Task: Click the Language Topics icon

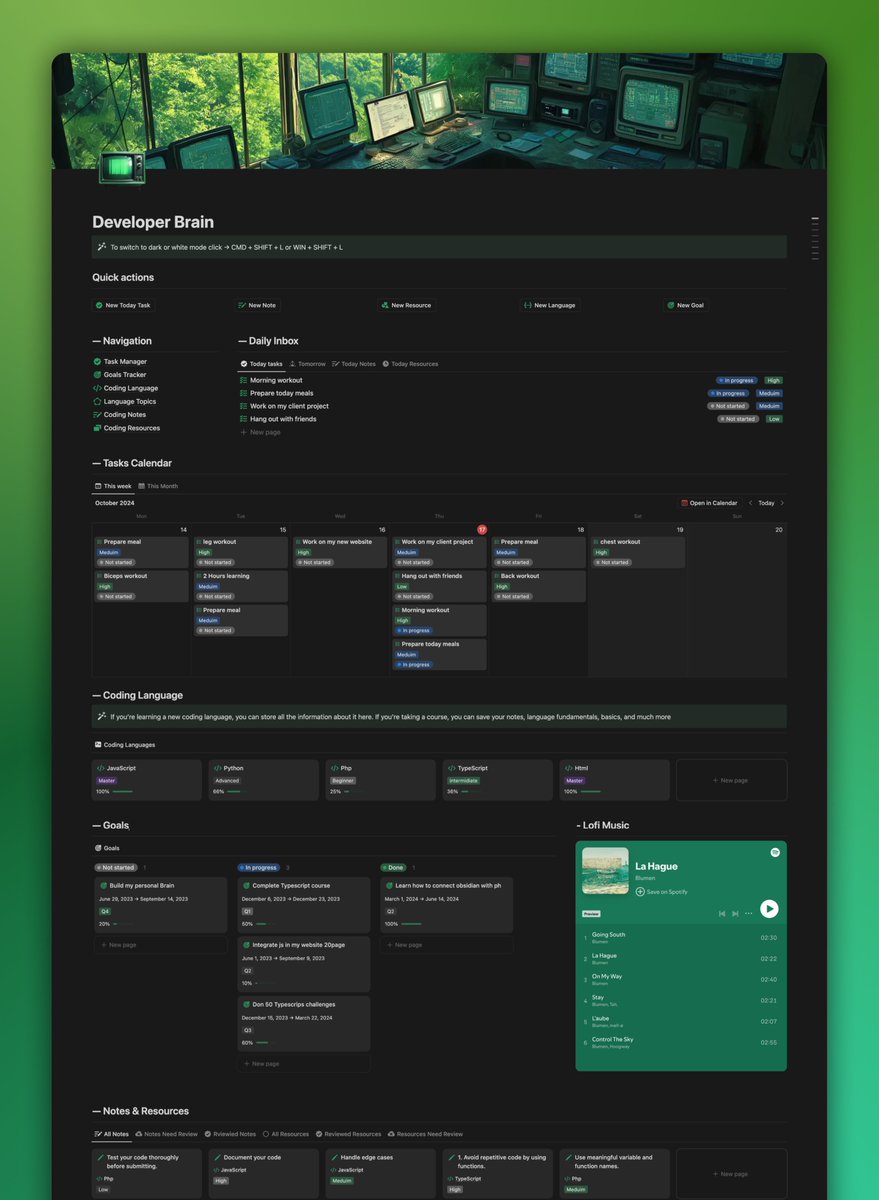Action: click(x=97, y=401)
